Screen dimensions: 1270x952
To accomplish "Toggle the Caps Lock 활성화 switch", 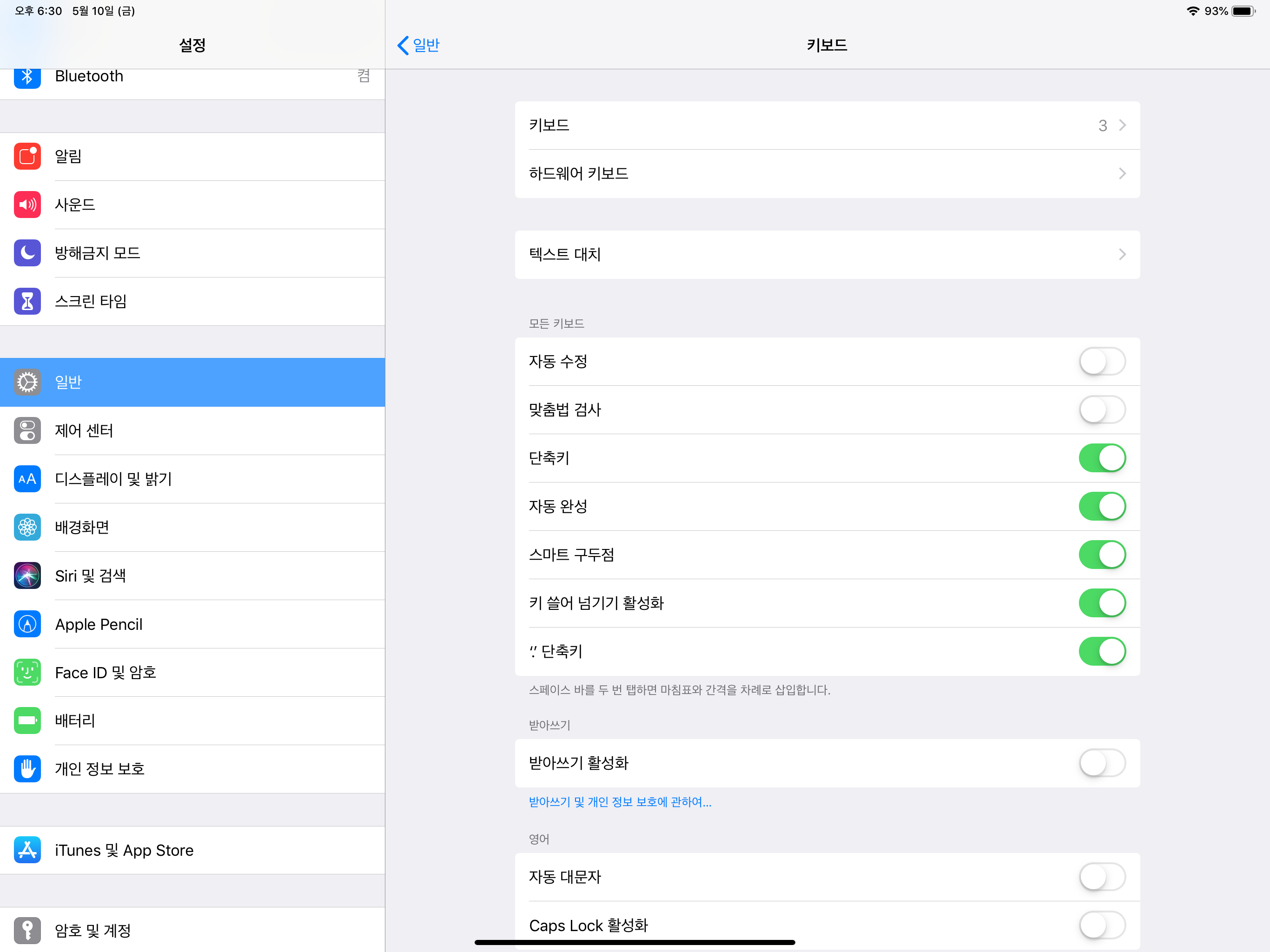I will pos(1101,925).
